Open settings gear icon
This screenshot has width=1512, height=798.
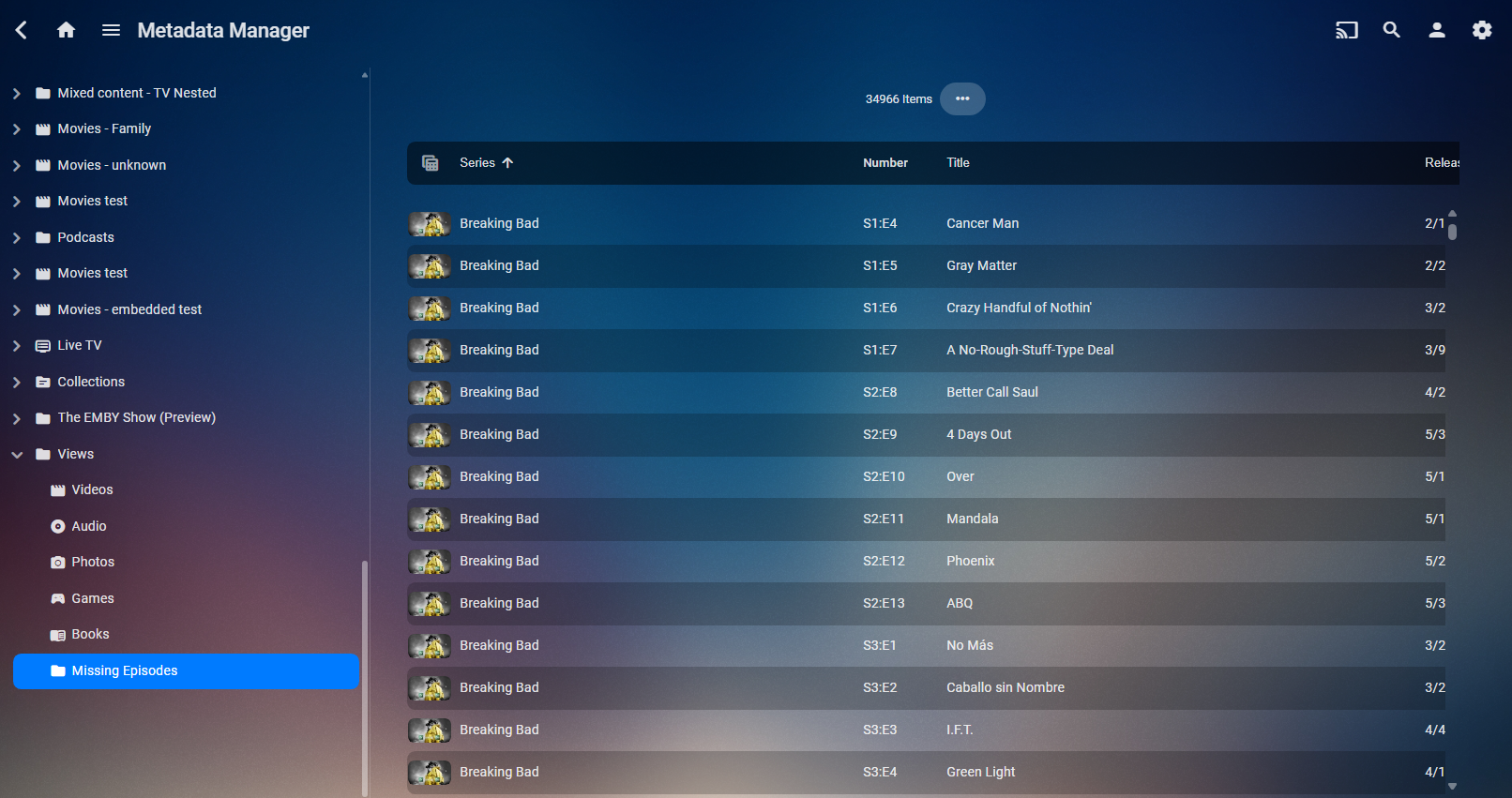1482,30
